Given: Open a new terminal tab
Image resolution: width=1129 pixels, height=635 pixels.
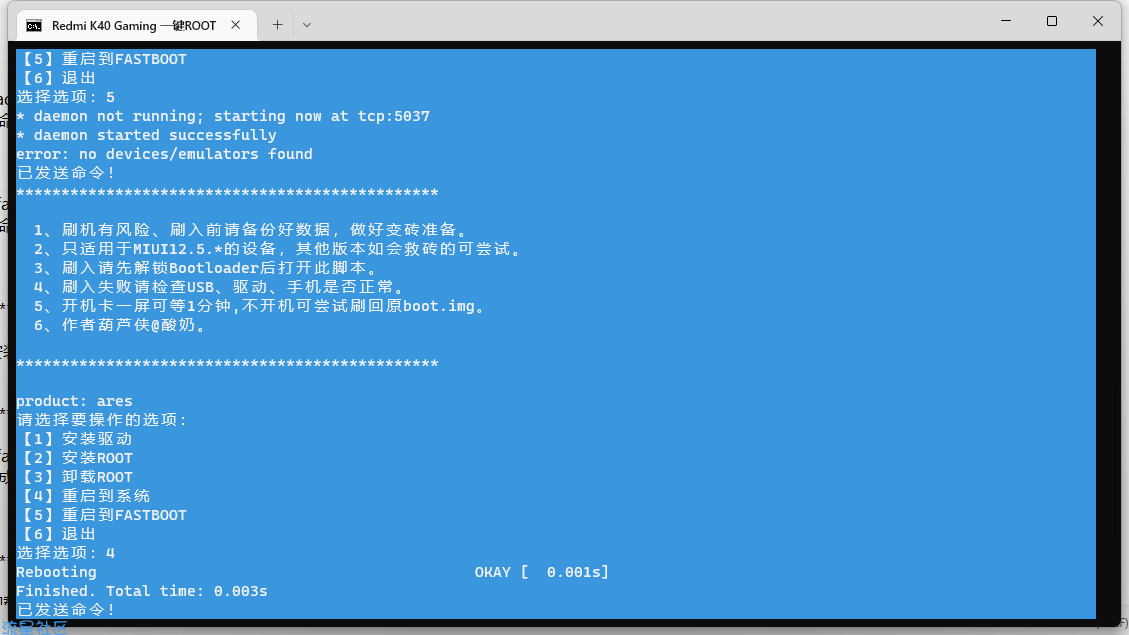Looking at the screenshot, I should click(277, 25).
